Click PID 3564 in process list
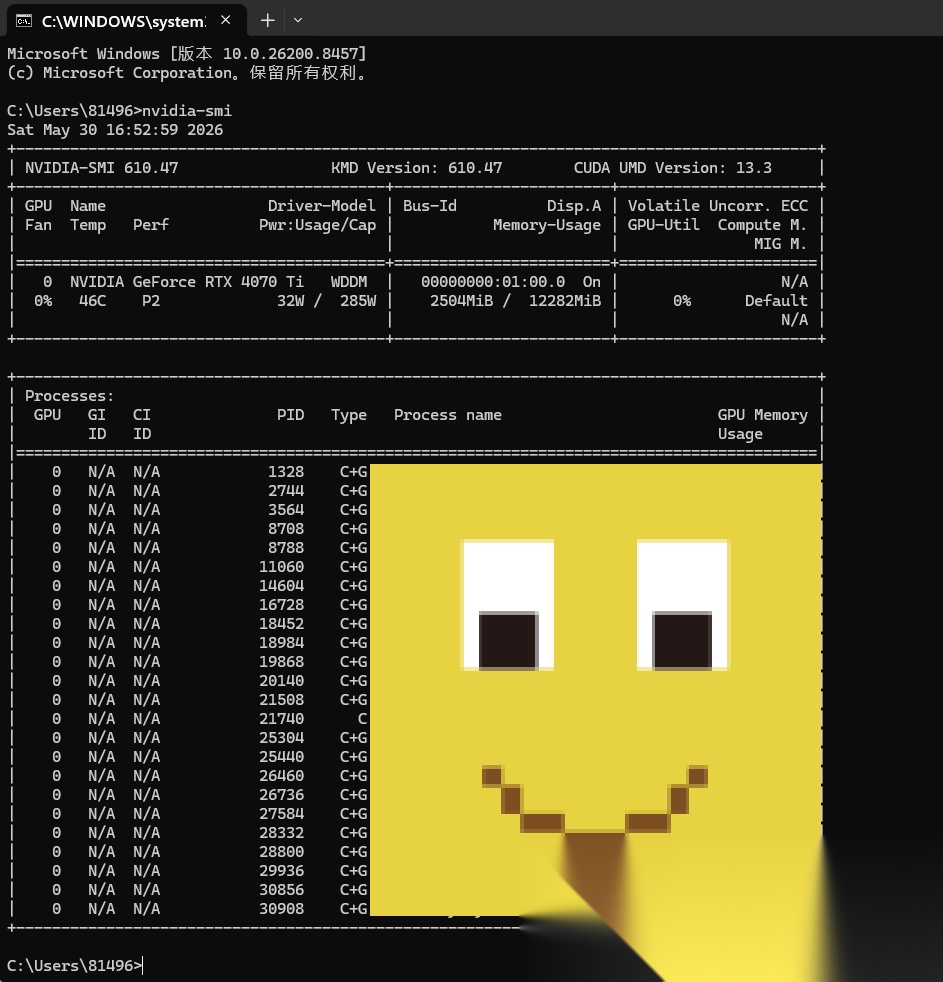This screenshot has height=982, width=943. [286, 510]
